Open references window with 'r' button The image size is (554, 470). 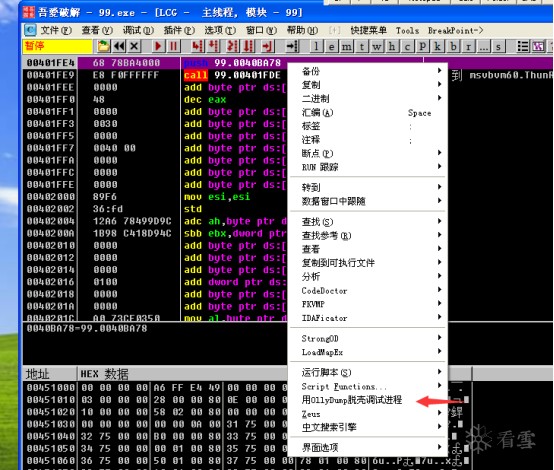click(x=468, y=46)
